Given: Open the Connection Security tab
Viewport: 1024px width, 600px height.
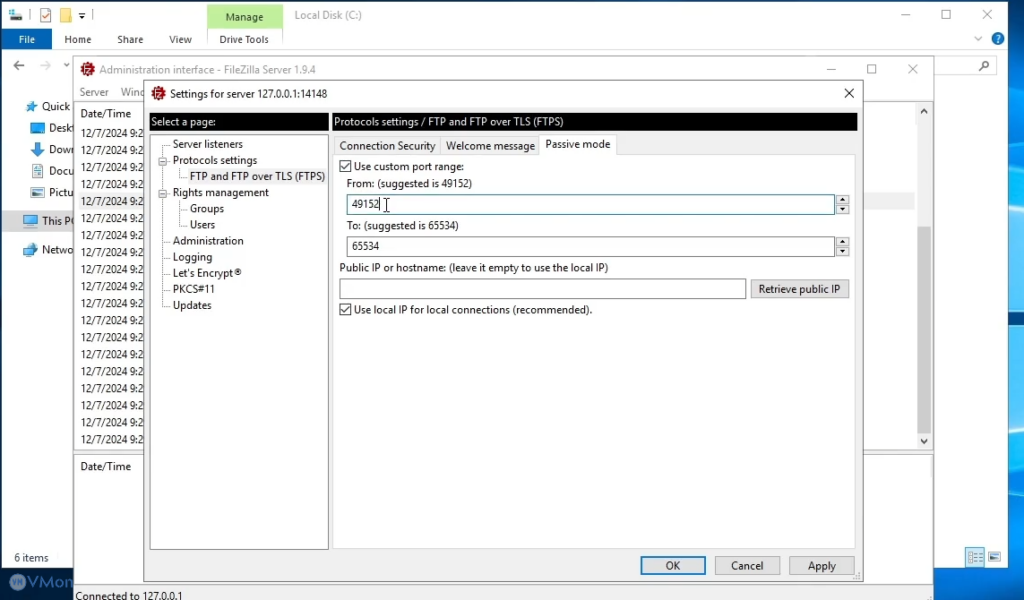Looking at the screenshot, I should point(387,146).
